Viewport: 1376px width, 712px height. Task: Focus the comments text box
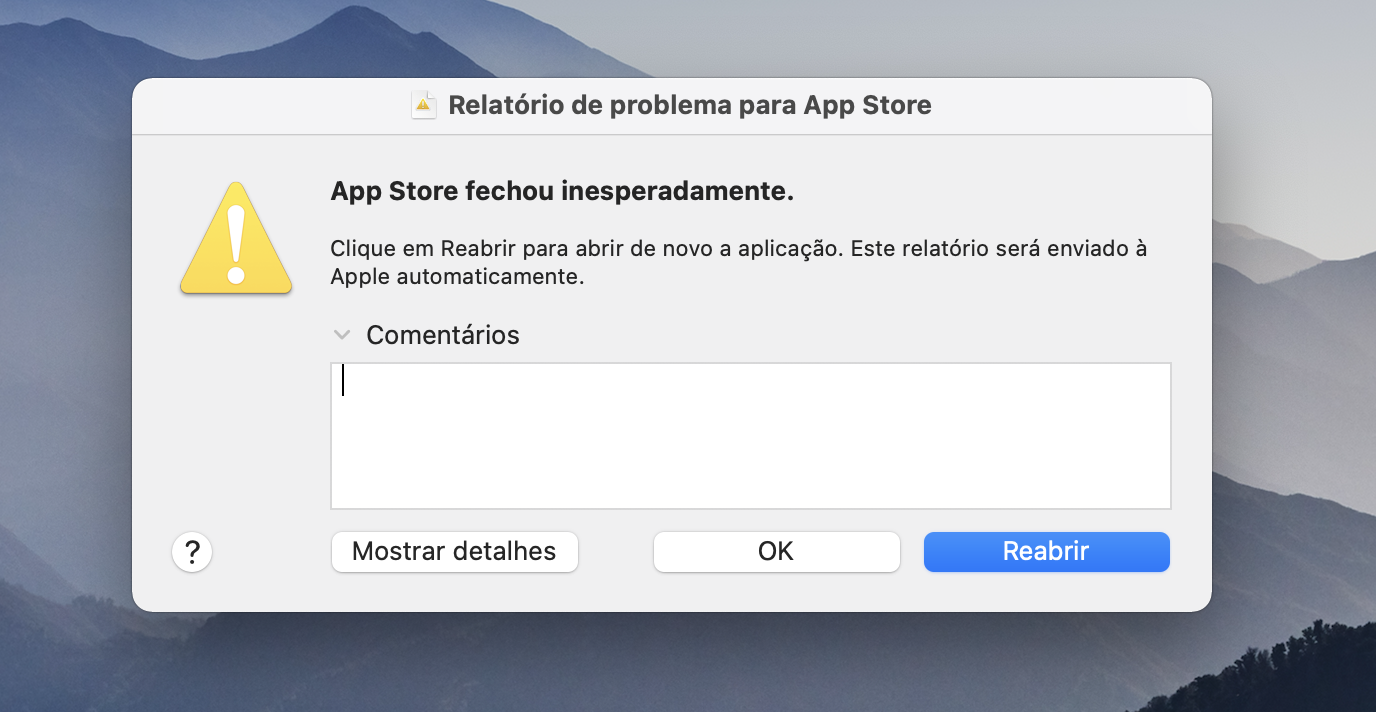pos(751,436)
